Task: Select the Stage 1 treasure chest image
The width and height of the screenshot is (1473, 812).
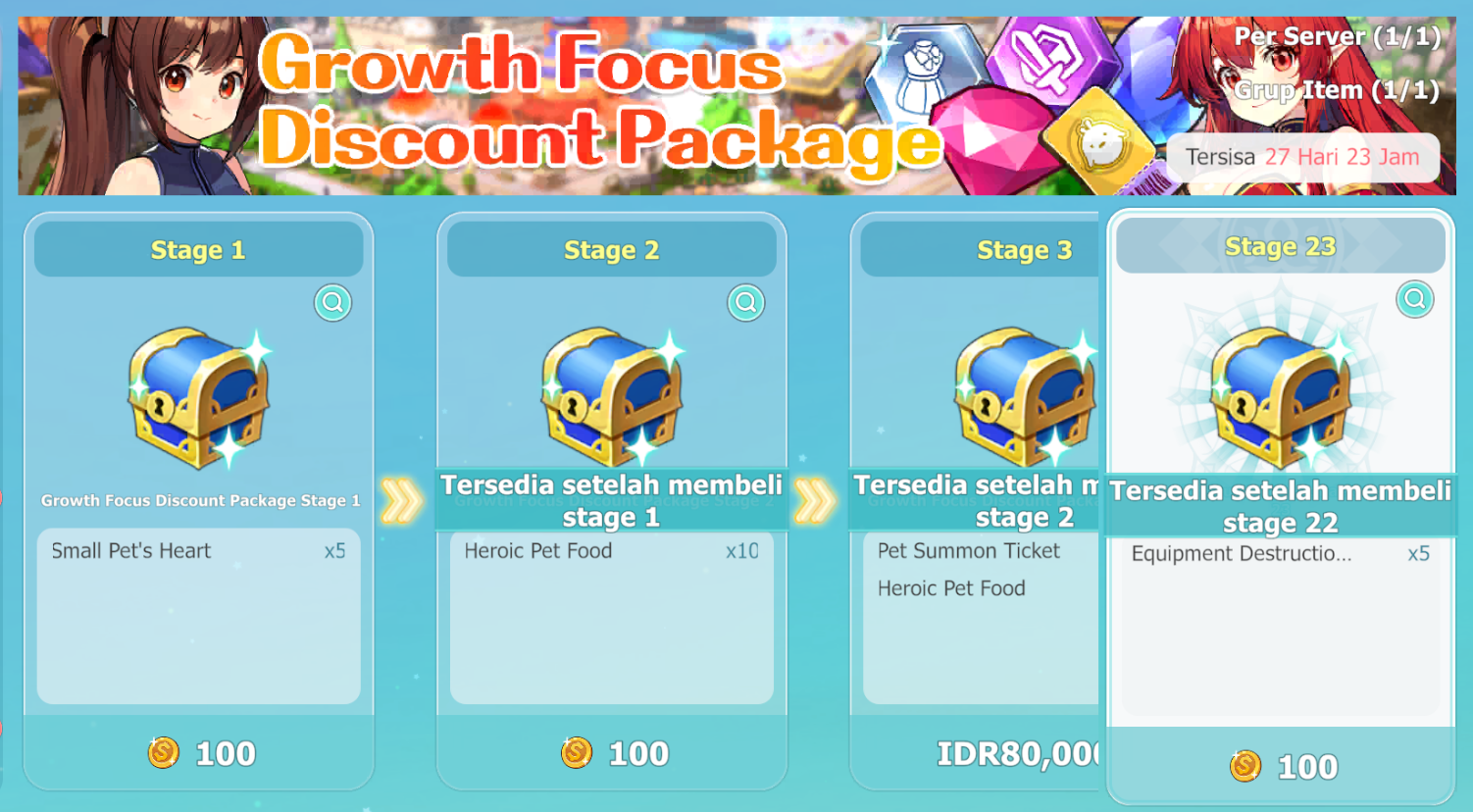Action: tap(200, 397)
